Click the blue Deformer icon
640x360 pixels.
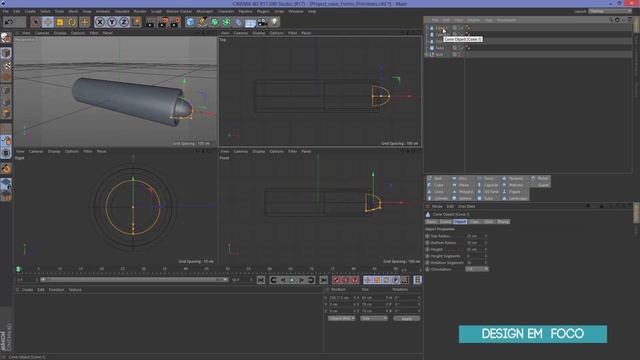click(238, 22)
